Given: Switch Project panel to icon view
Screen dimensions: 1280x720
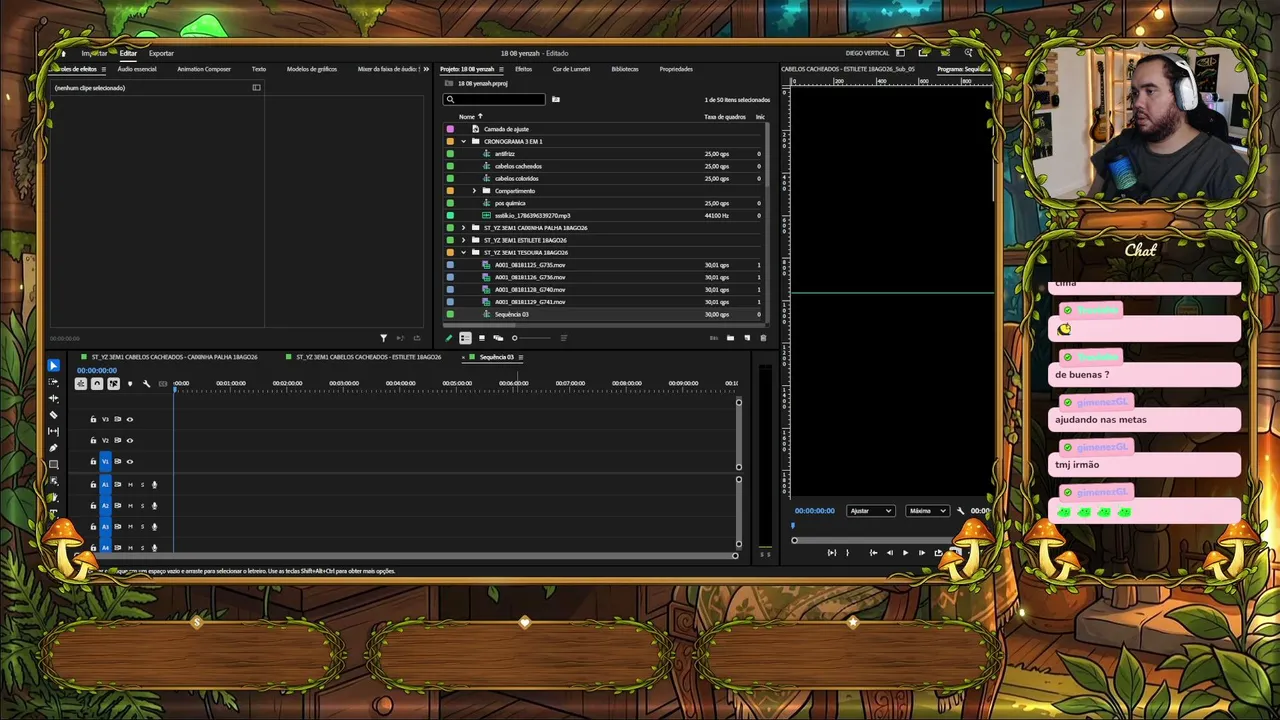Looking at the screenshot, I should point(481,338).
